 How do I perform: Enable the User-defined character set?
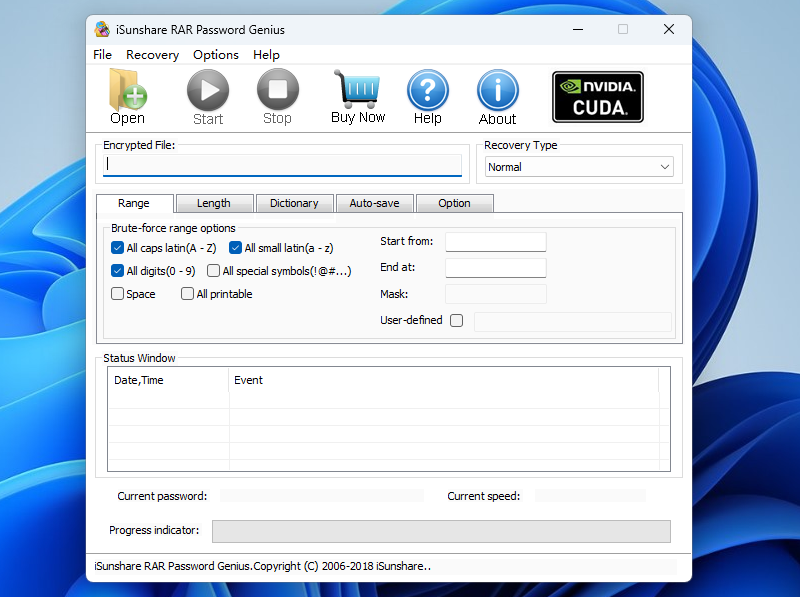(x=456, y=320)
